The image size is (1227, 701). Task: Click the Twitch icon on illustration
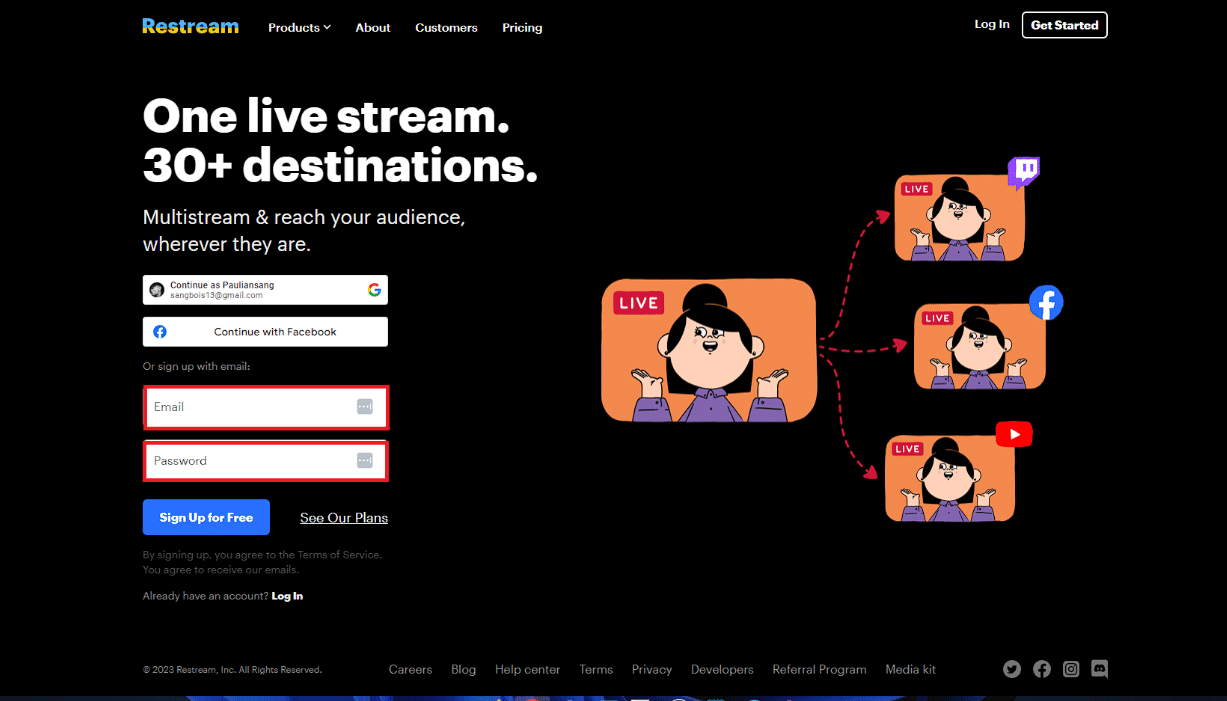(x=1023, y=173)
